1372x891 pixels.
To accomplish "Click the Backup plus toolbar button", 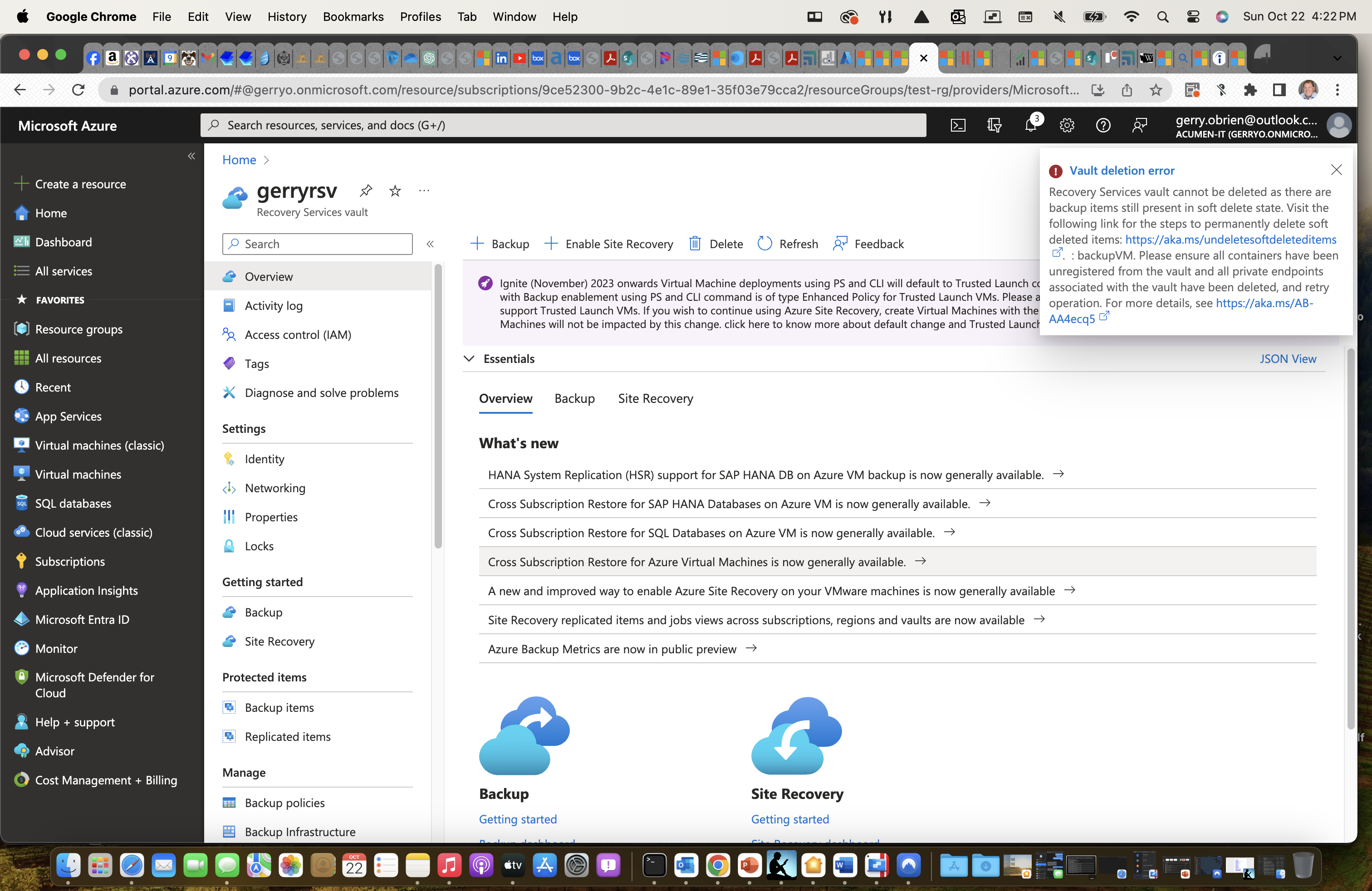I will tap(500, 244).
